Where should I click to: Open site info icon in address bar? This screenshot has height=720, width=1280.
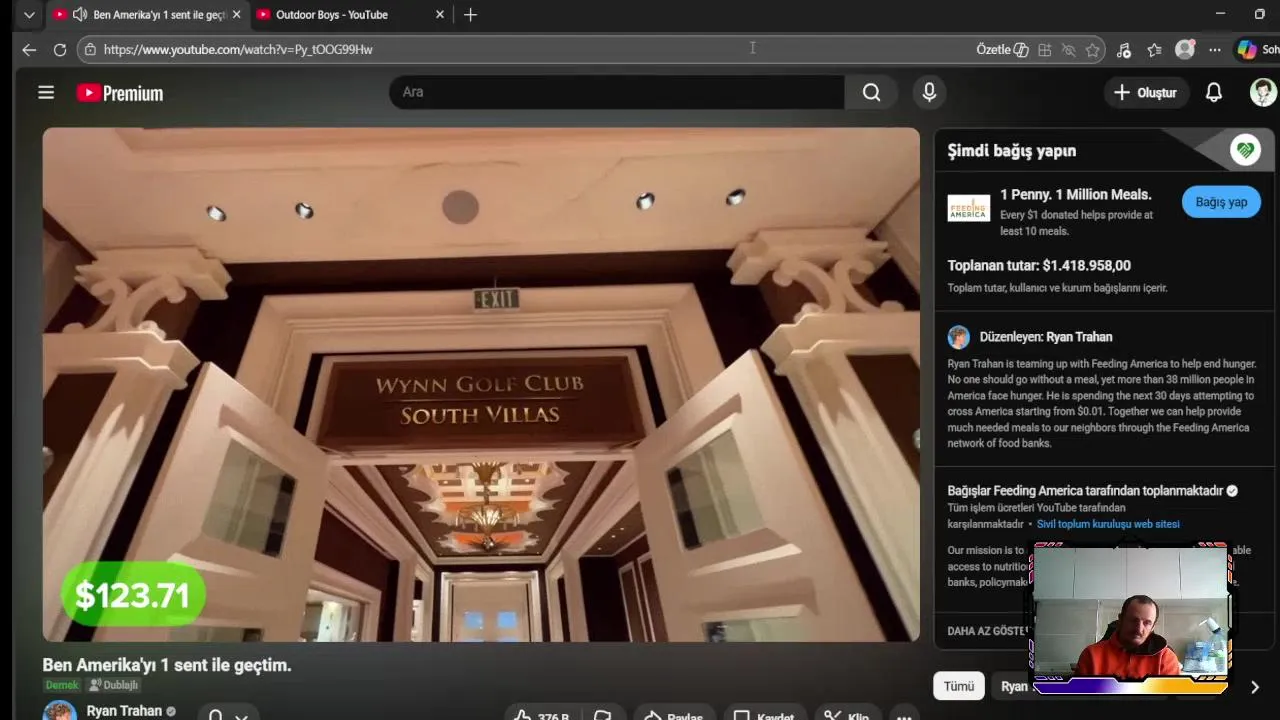[x=90, y=49]
